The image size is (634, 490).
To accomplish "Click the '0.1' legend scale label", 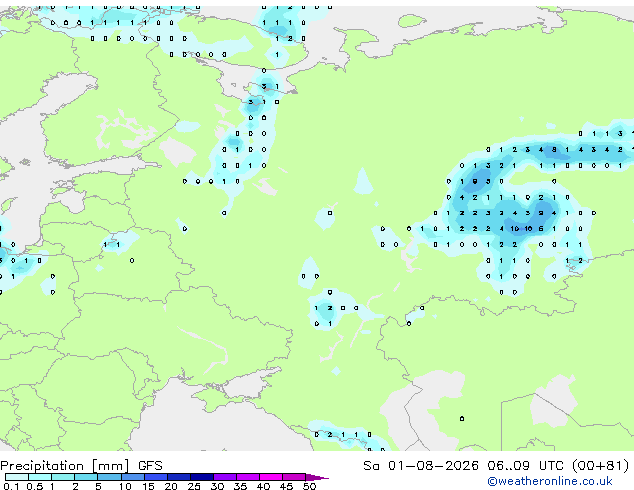I will point(11,486).
